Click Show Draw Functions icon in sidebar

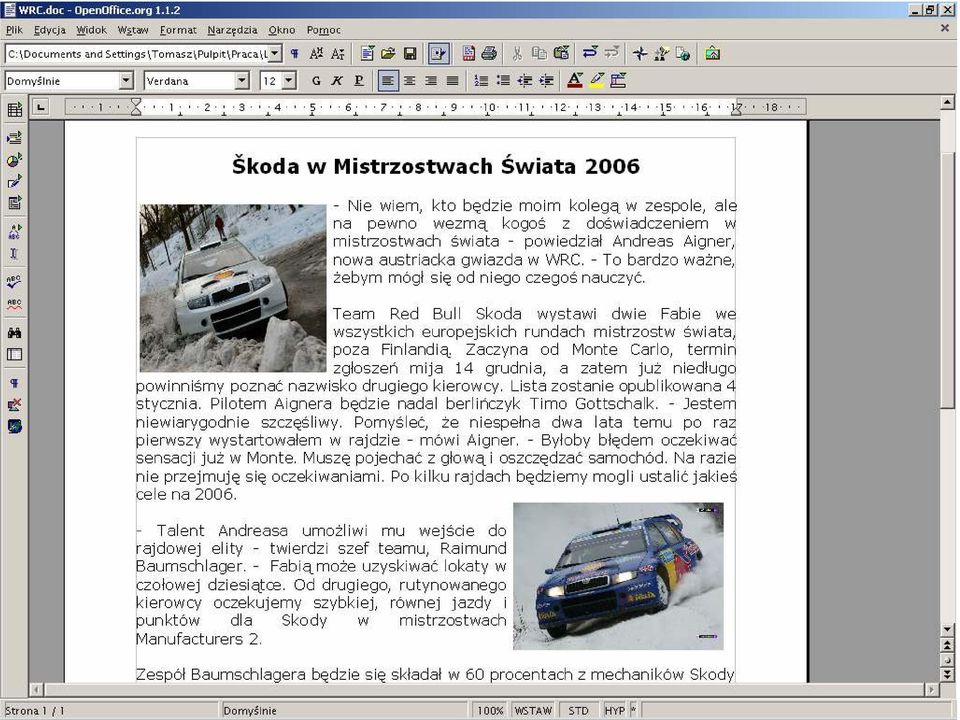(x=15, y=181)
